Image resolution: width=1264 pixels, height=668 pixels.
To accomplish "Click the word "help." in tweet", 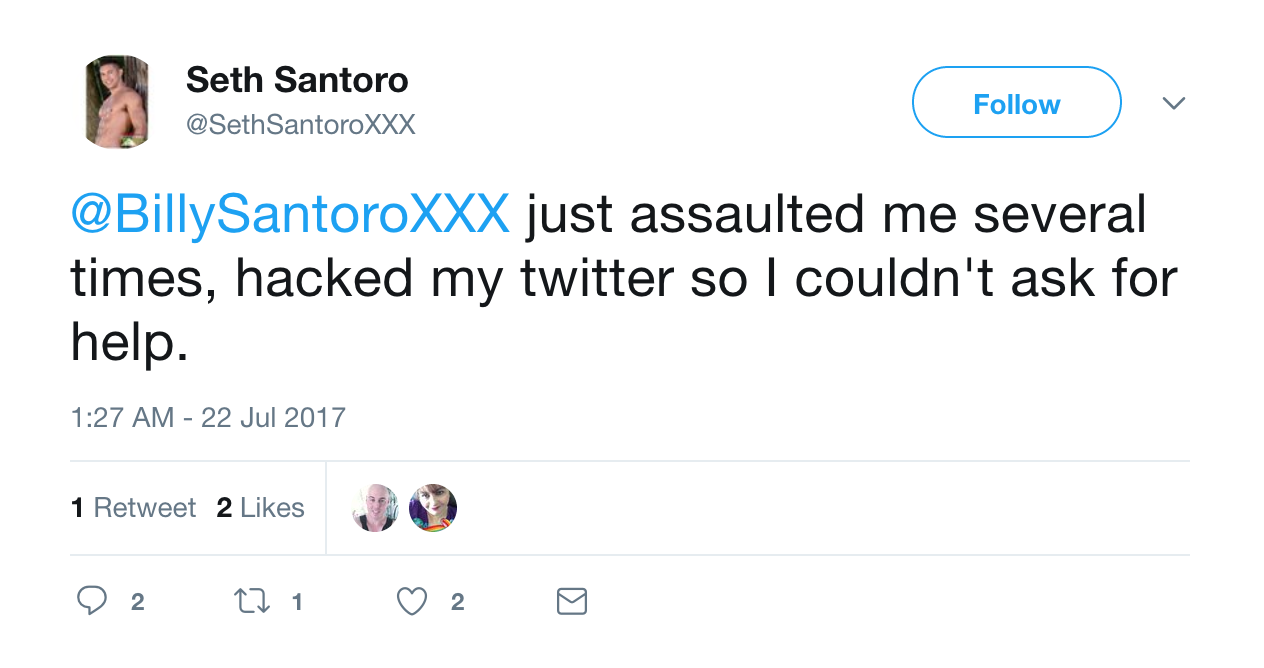I will click(129, 342).
